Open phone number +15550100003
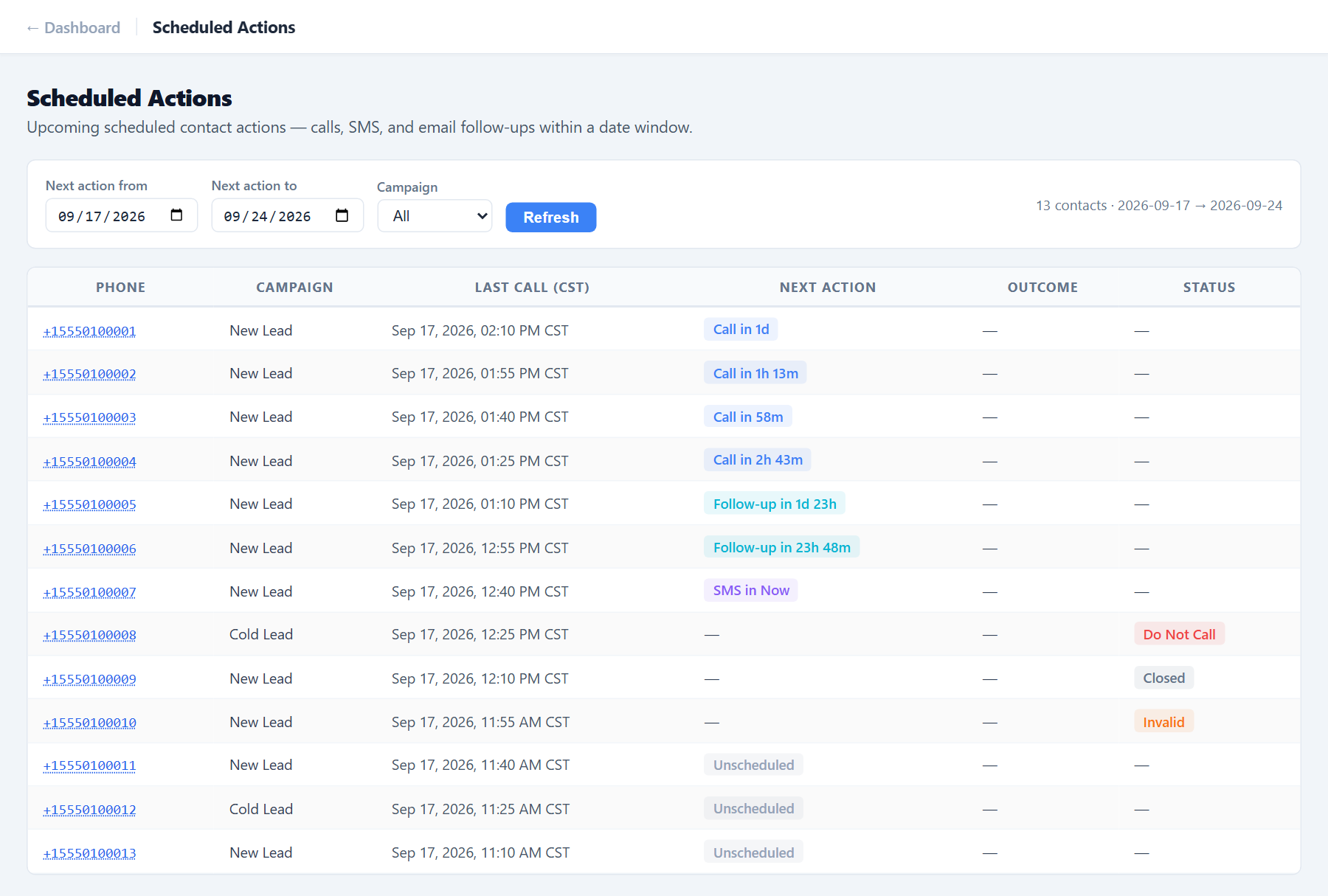 [89, 417]
